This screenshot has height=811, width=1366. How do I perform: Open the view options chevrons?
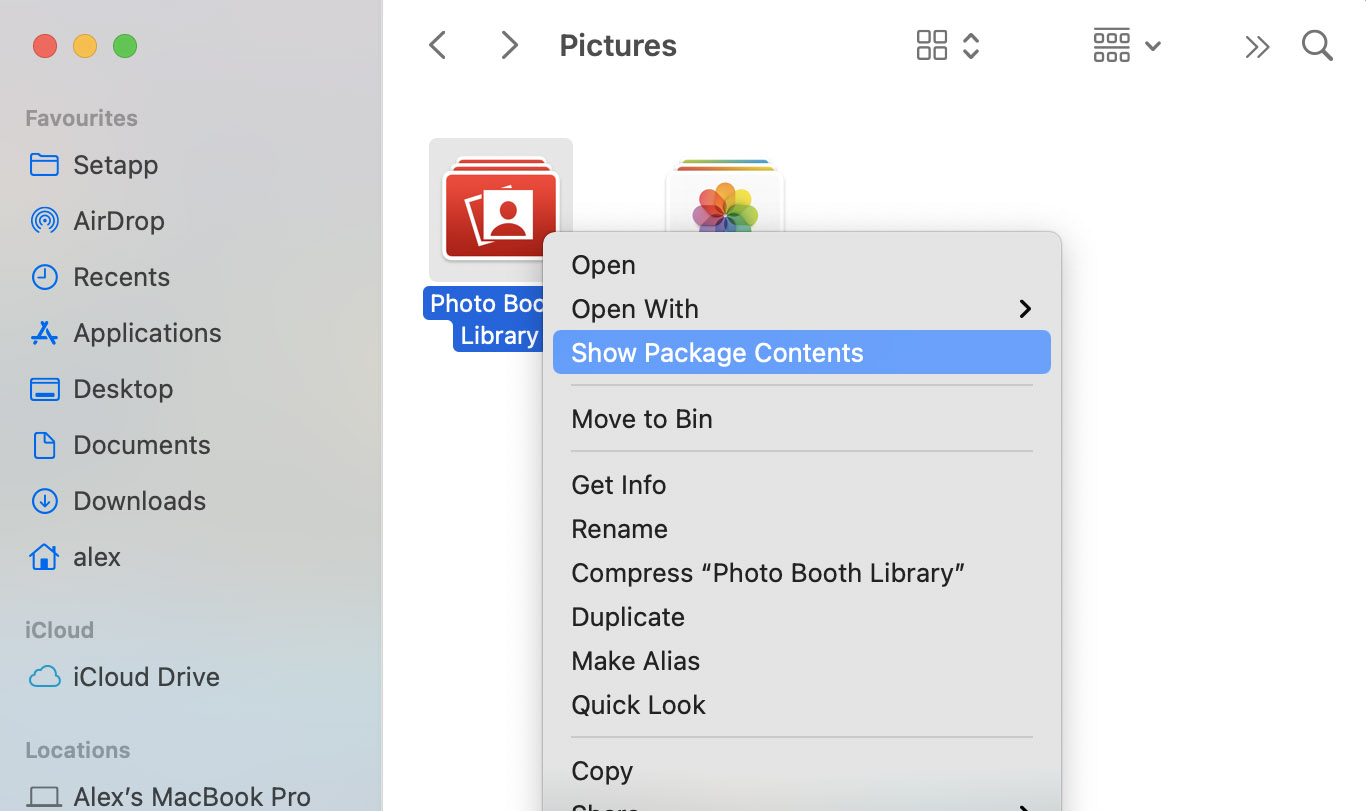click(971, 45)
